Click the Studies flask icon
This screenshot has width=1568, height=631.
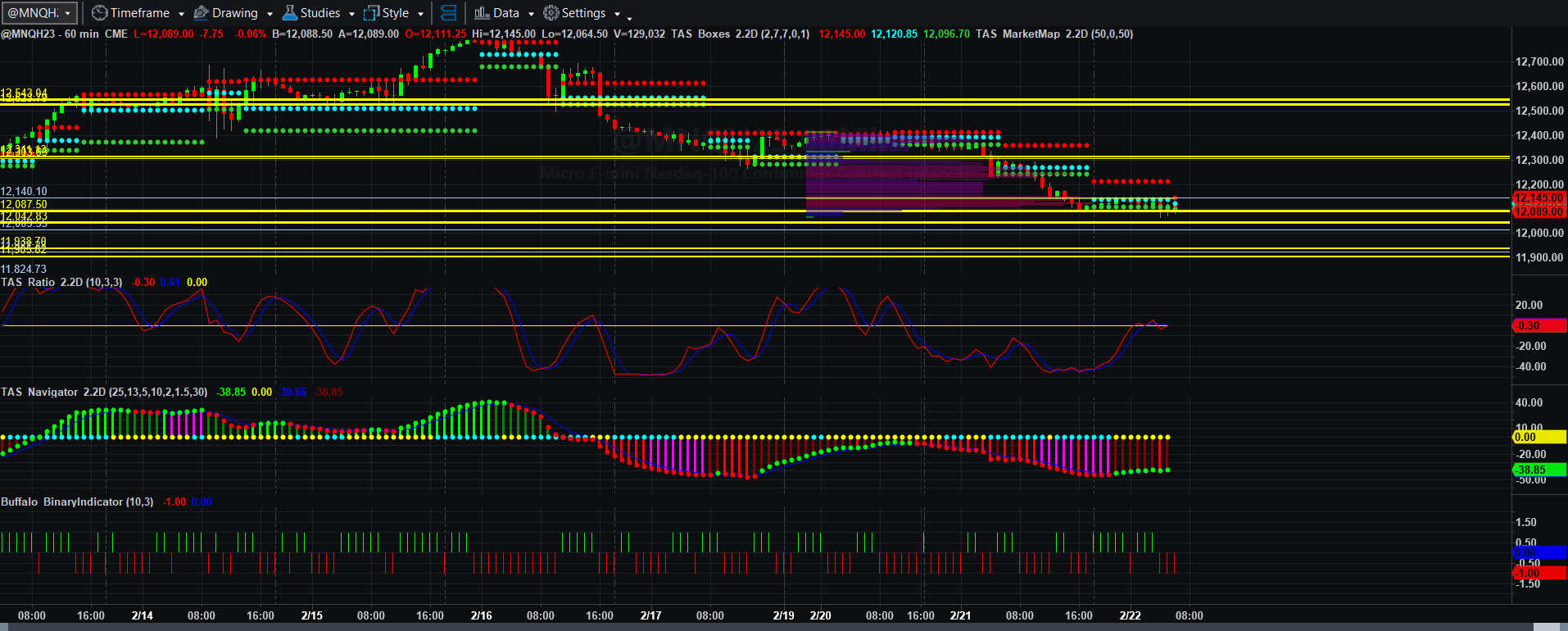tap(289, 13)
